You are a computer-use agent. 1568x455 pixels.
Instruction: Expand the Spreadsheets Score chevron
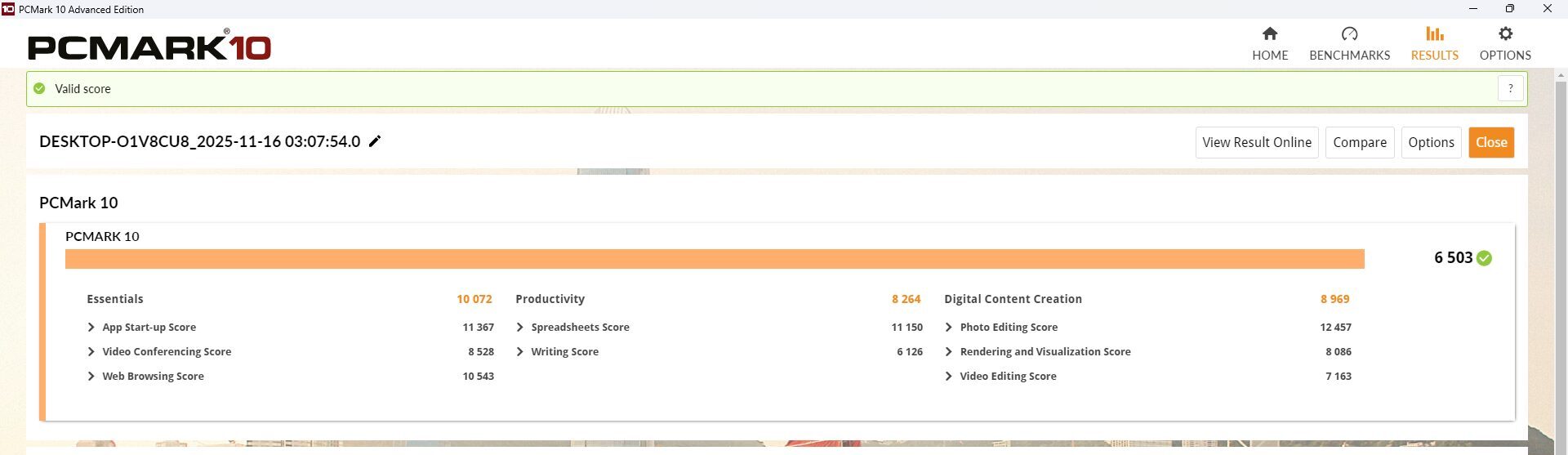click(x=520, y=328)
